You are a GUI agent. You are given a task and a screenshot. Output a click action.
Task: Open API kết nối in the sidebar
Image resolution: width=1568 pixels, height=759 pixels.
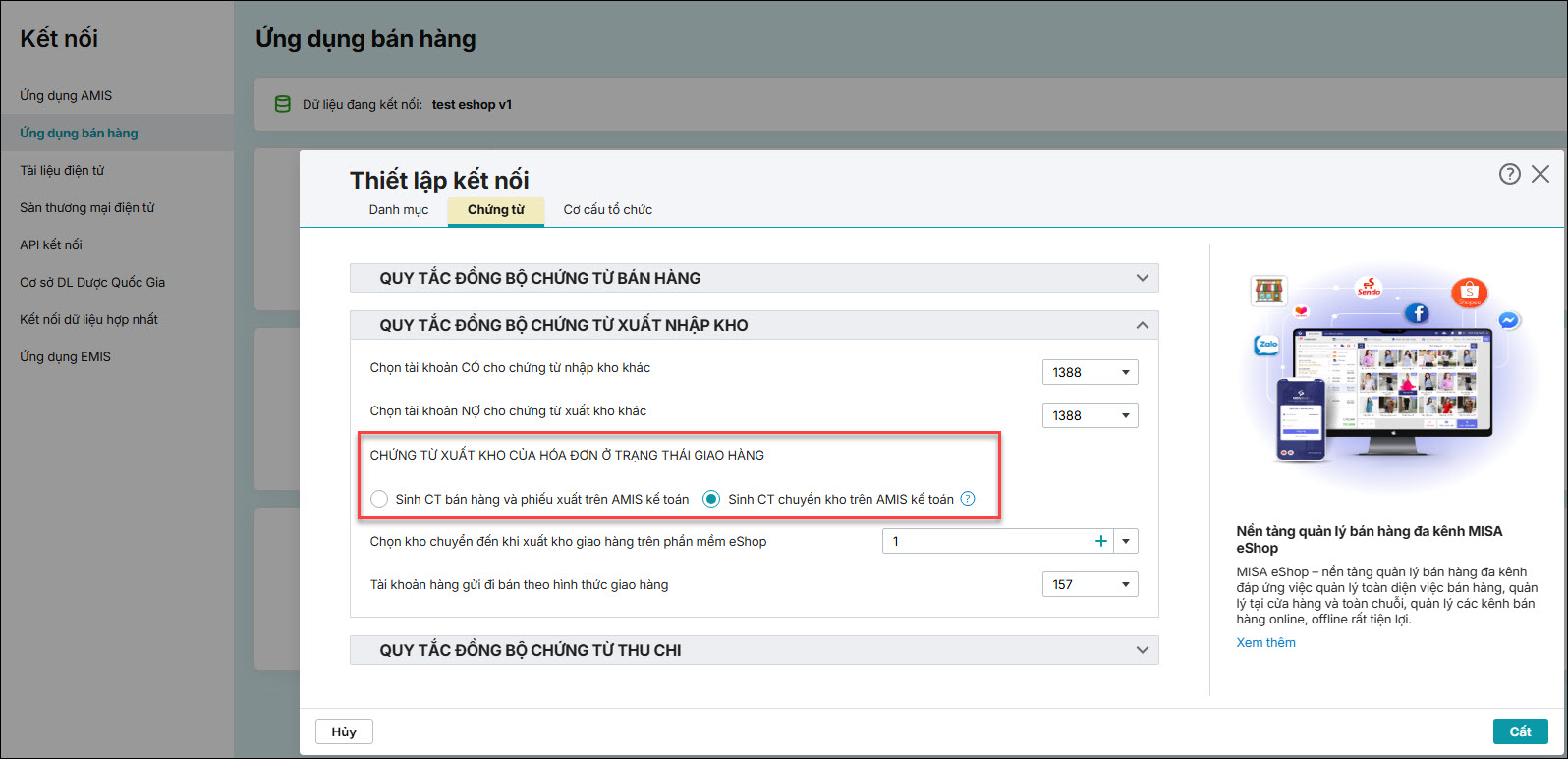tap(117, 244)
